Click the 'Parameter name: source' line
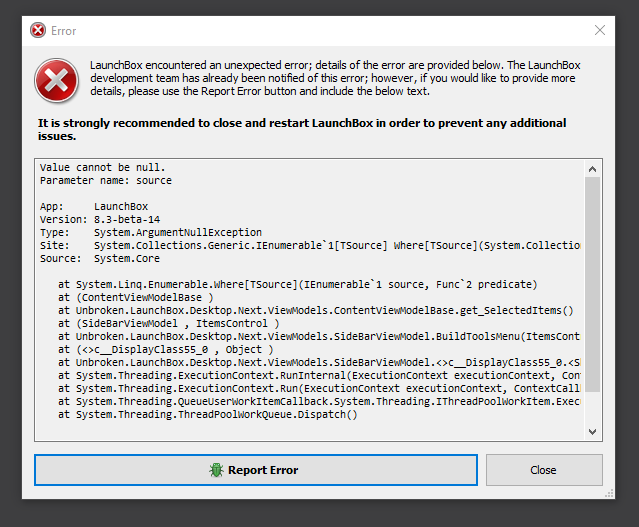This screenshot has height=527, width=639. (106, 180)
